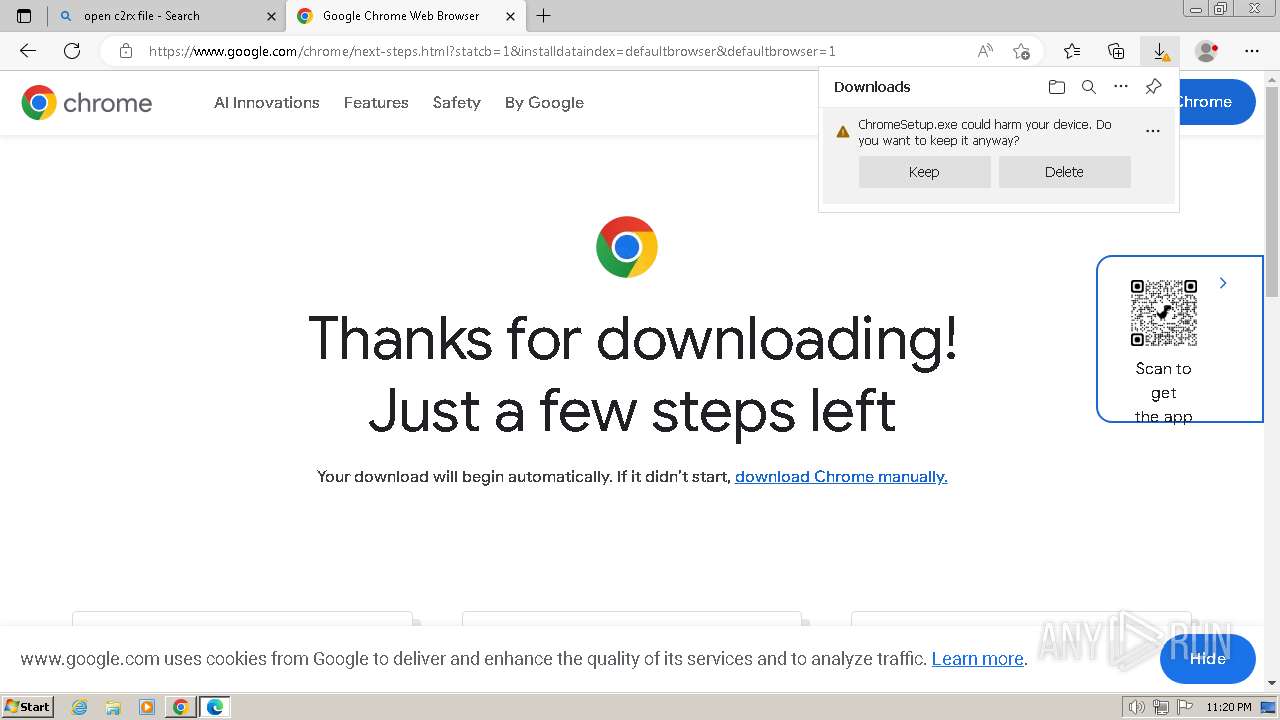Image resolution: width=1280 pixels, height=720 pixels.
Task: Launch Internet Explorer from taskbar
Action: [80, 707]
